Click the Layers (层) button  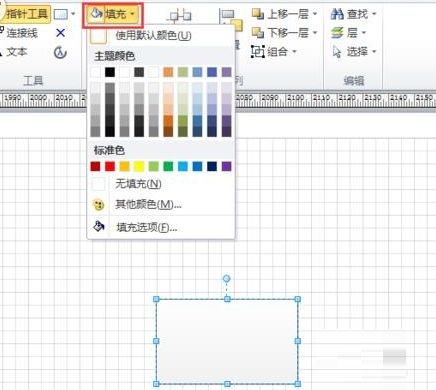tap(345, 33)
